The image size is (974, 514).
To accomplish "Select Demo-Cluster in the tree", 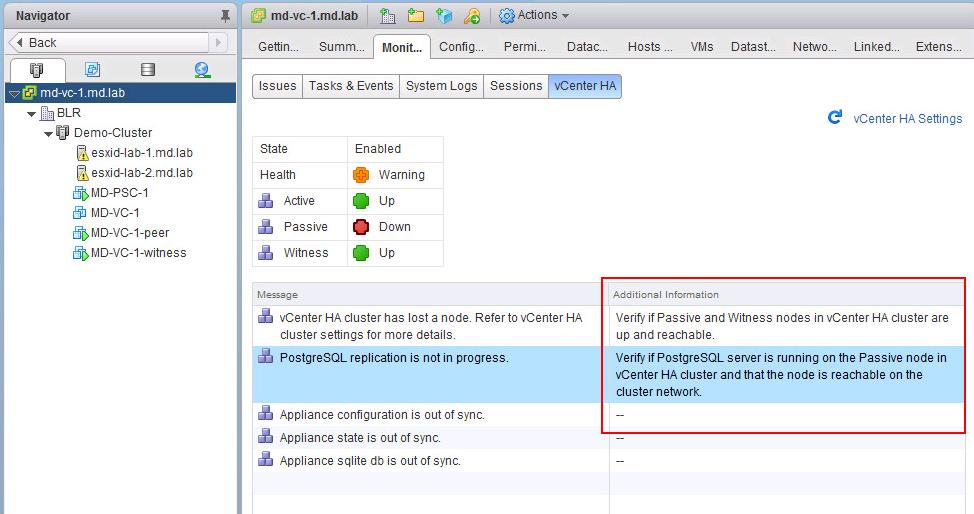I will coord(112,132).
